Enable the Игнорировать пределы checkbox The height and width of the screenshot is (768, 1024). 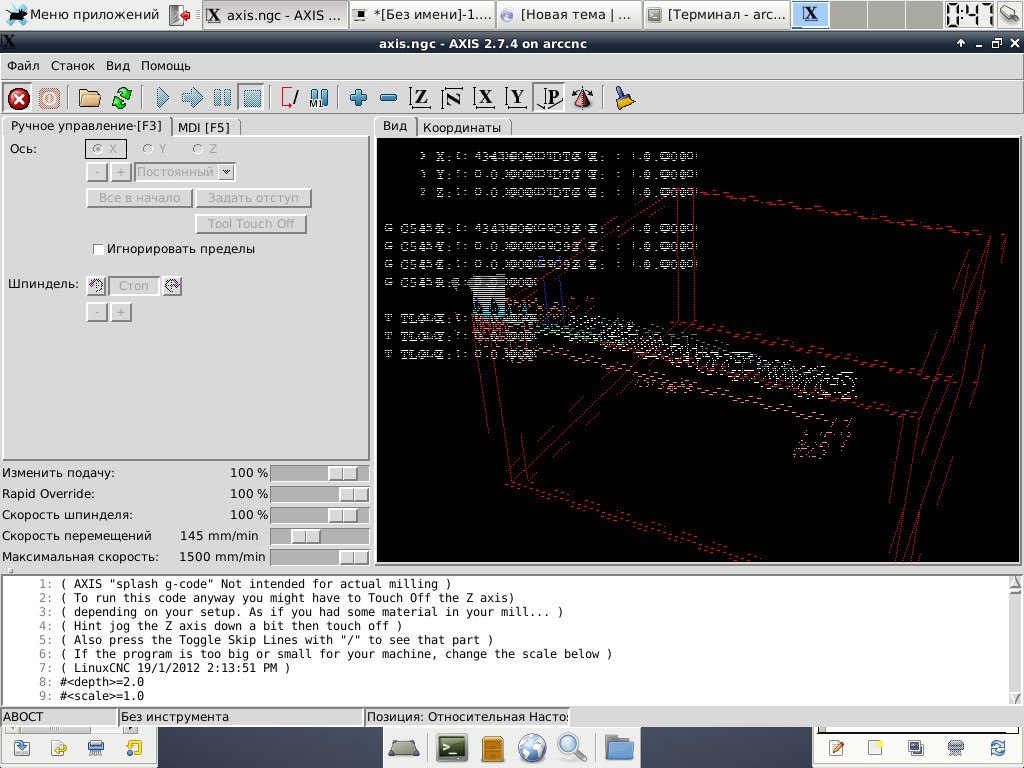pyautogui.click(x=98, y=249)
